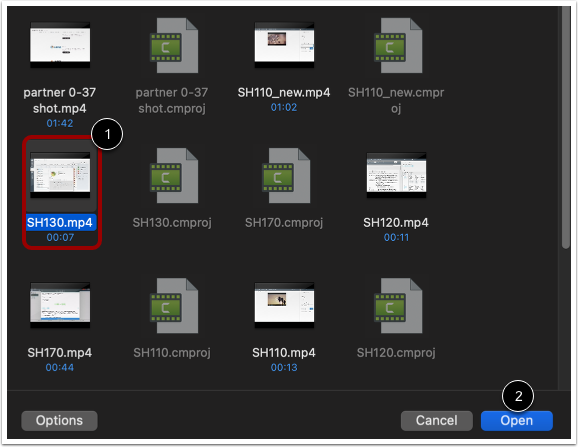Click the file list vertical scrollbar
Screen dimensions: 578x447
566,127
